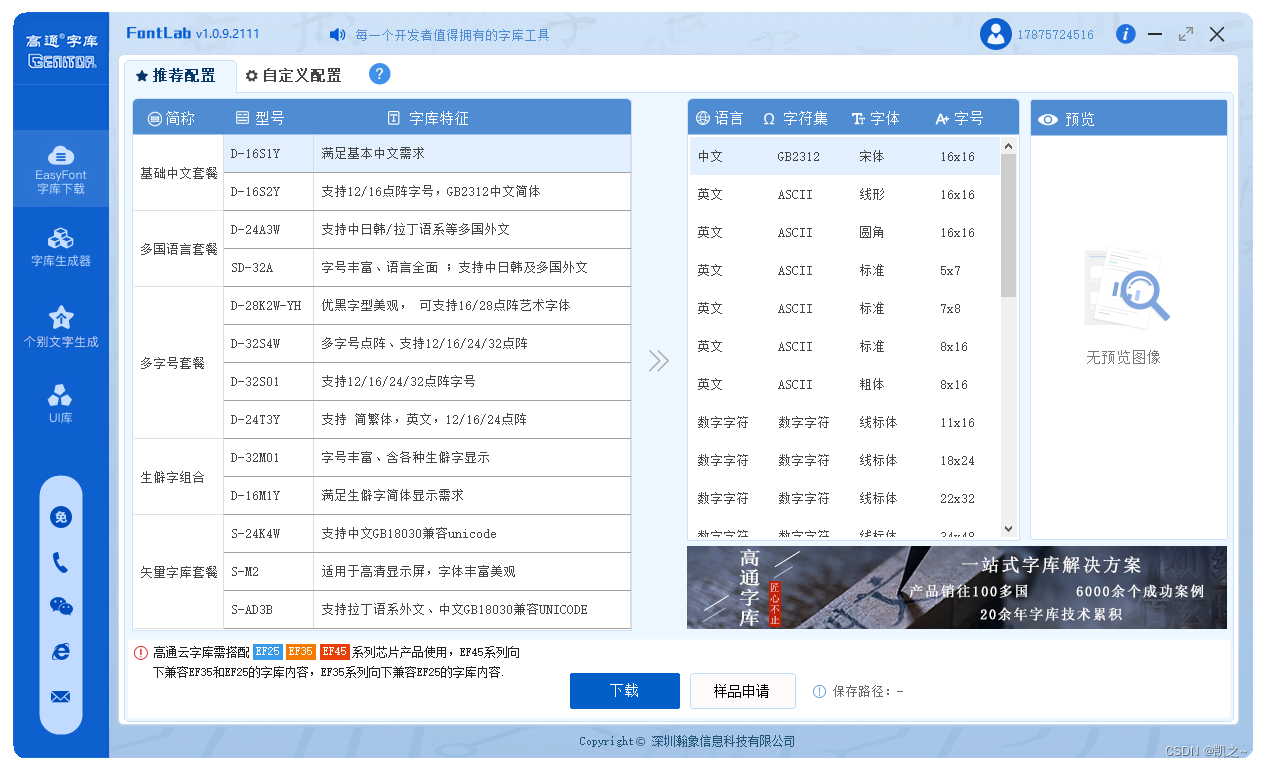Click the 高通字库 advertisement banner
This screenshot has width=1263, height=767.
957,587
